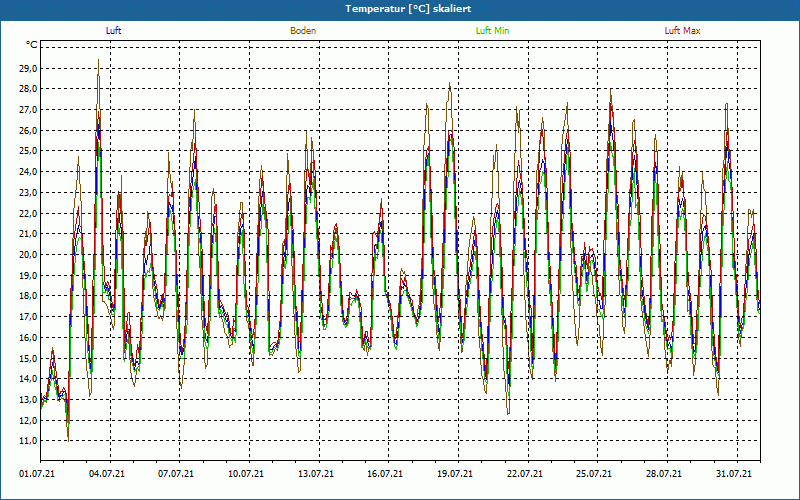This screenshot has height=500, width=800.
Task: Select the blue Luft legend label
Action: pos(113,31)
